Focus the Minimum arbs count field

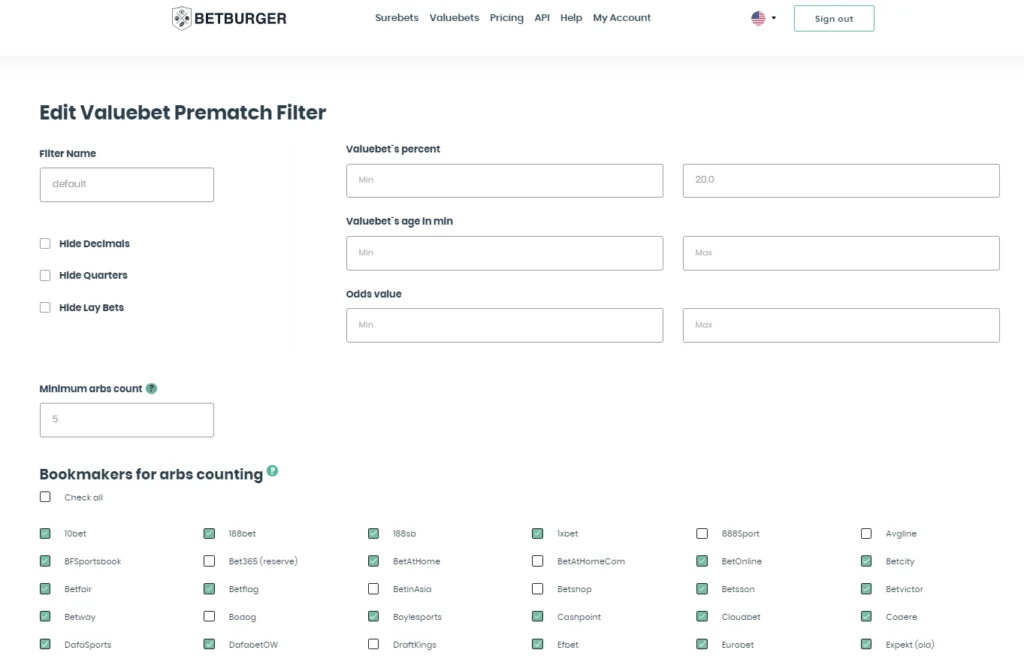[127, 420]
